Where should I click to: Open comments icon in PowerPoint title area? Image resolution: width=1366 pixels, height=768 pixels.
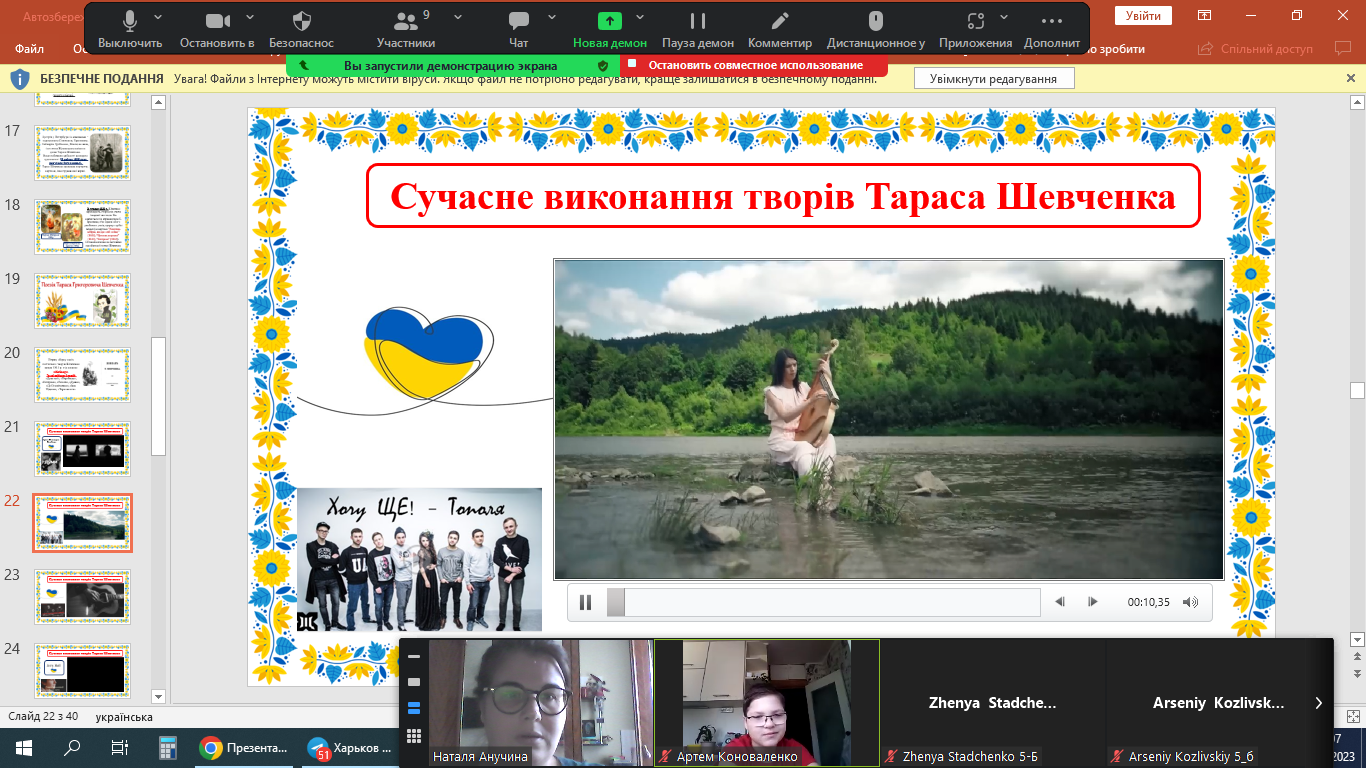[1342, 48]
